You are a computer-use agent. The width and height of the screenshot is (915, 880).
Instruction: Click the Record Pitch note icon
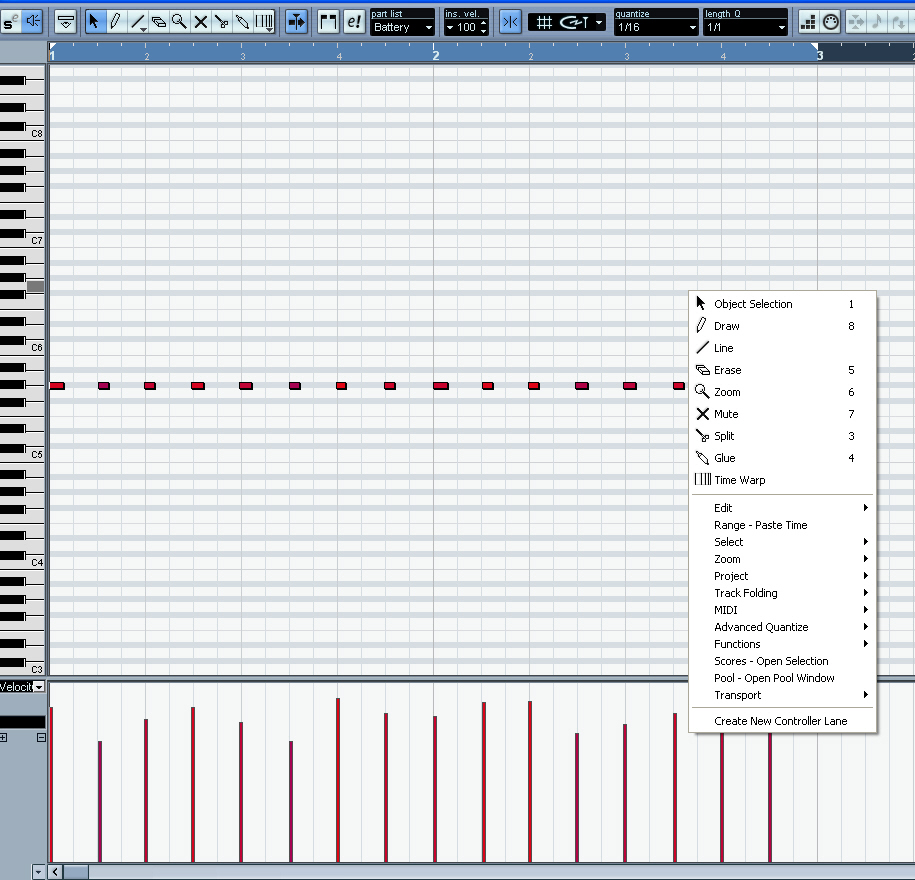click(877, 22)
